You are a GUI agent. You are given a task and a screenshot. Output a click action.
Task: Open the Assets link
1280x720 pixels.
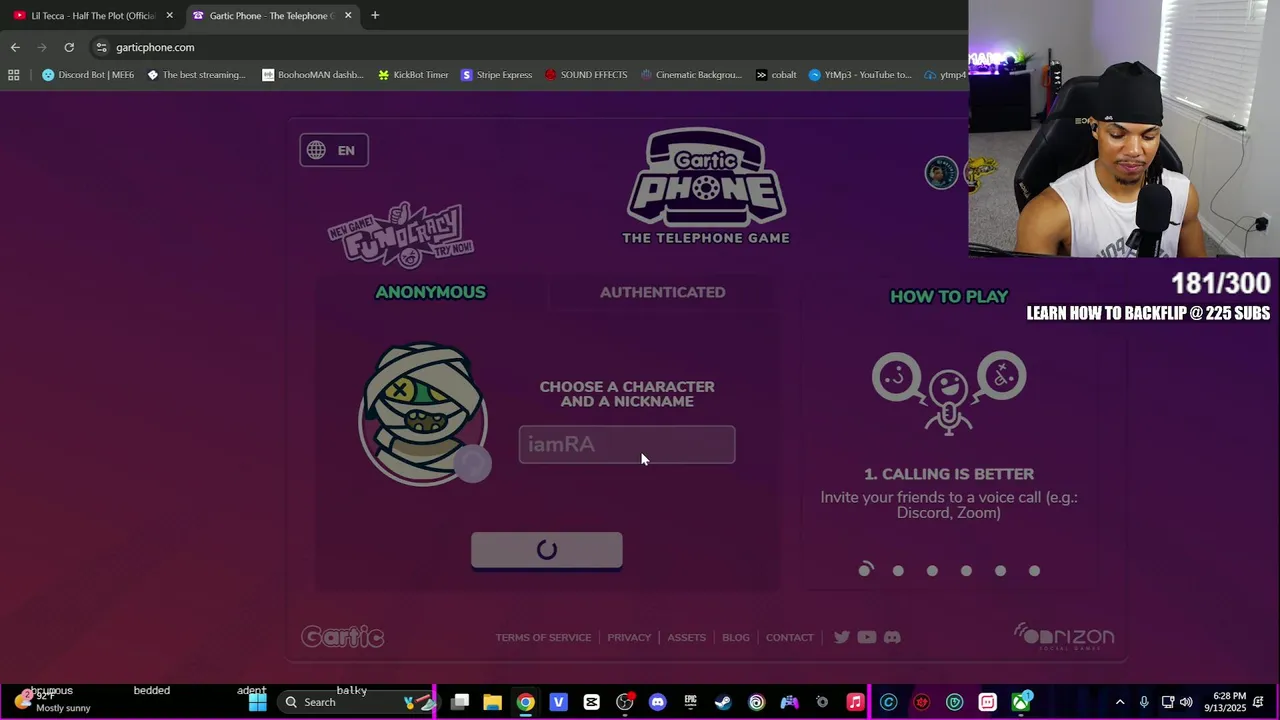pos(686,637)
